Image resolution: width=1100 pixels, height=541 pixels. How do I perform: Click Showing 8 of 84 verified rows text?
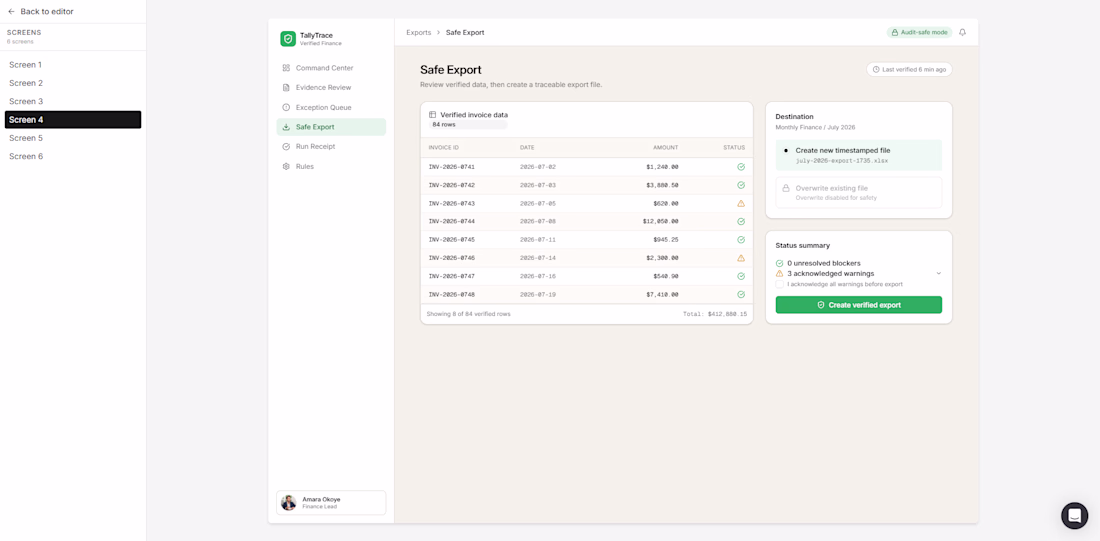[x=469, y=314]
